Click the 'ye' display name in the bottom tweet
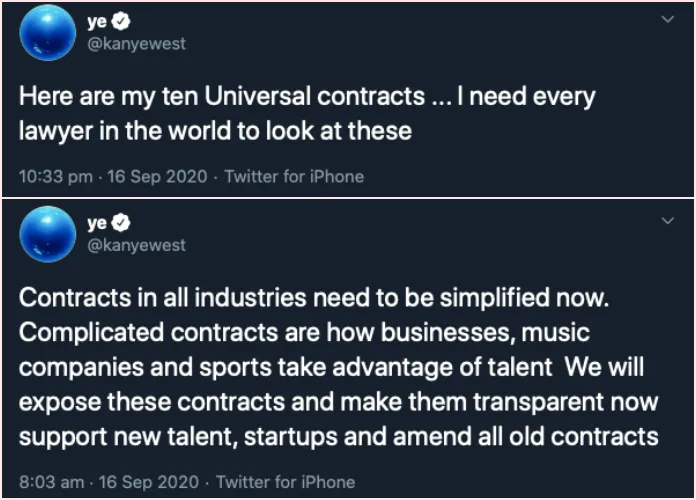The width and height of the screenshot is (696, 500). pos(99,223)
